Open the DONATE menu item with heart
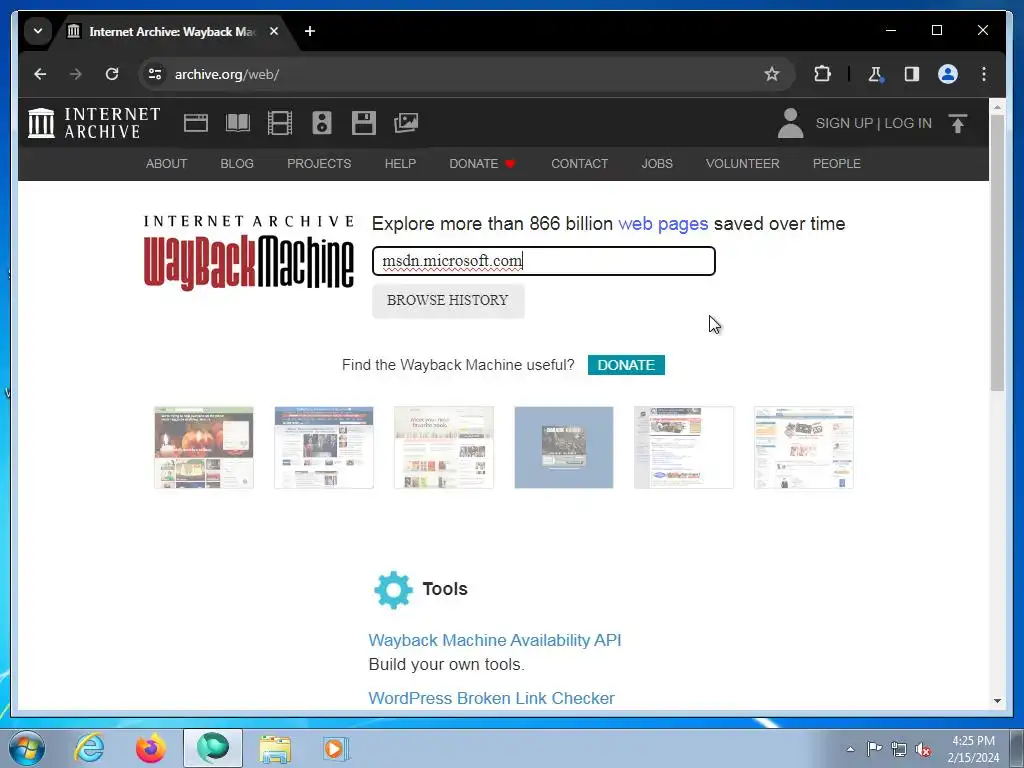 (483, 164)
